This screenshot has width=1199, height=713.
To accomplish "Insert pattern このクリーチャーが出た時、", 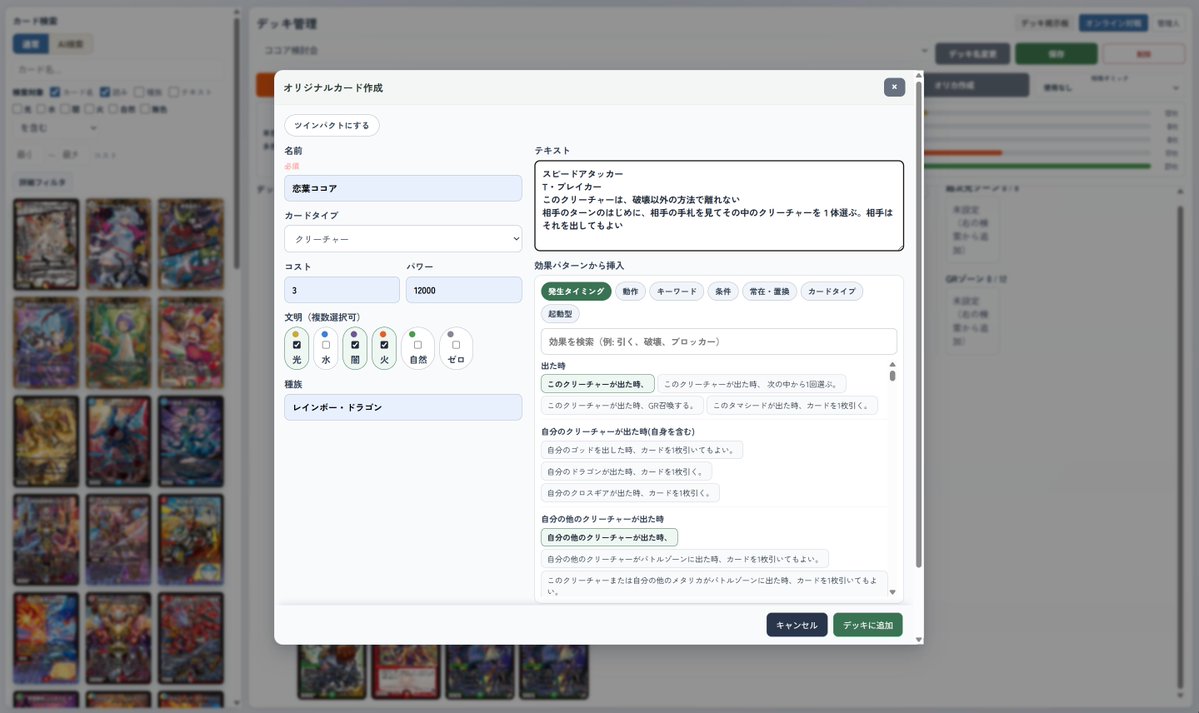I will 597,384.
